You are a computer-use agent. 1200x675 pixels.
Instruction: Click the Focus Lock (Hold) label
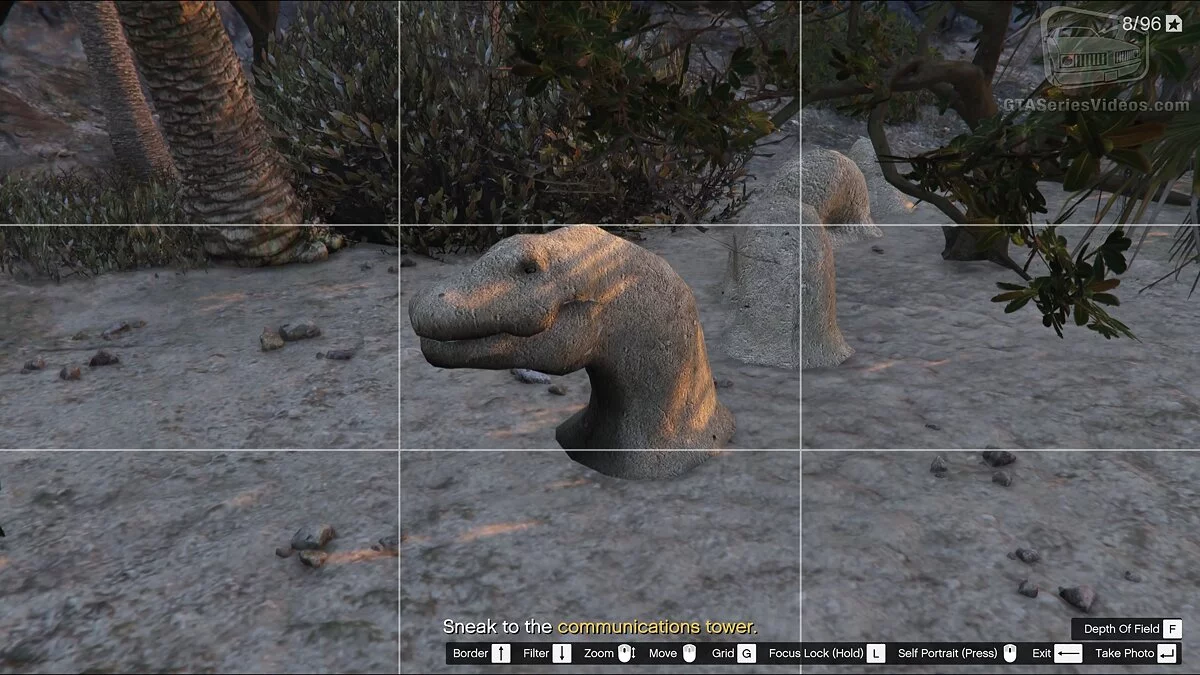pos(816,653)
